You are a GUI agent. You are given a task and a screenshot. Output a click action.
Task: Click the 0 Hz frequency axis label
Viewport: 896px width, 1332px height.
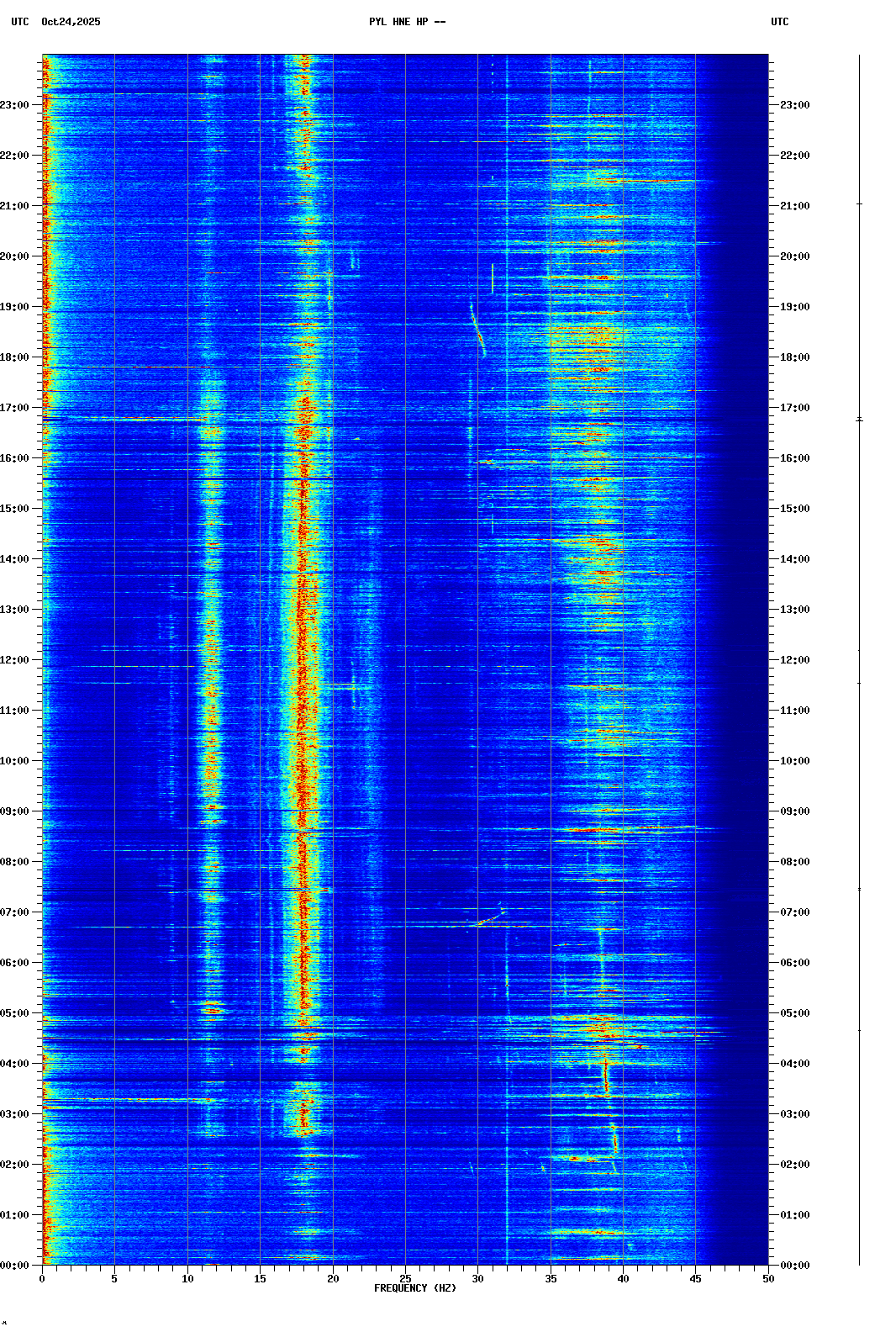click(x=42, y=1279)
